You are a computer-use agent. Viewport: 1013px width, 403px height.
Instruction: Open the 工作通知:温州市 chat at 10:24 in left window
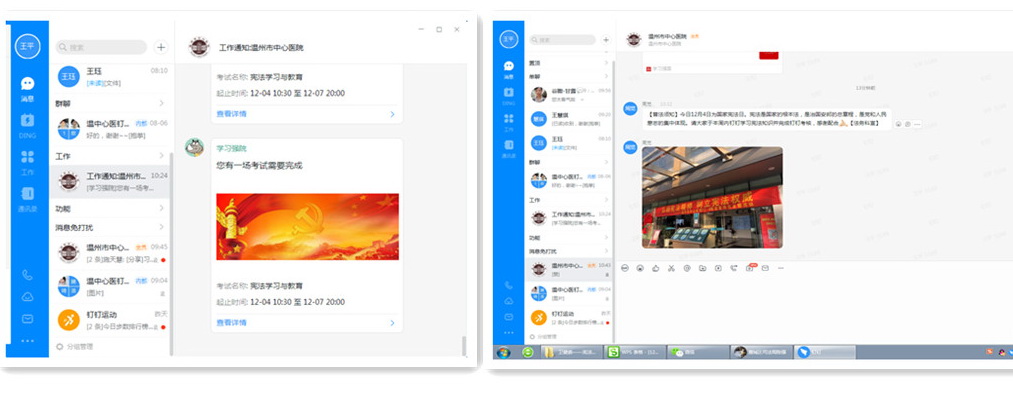109,181
